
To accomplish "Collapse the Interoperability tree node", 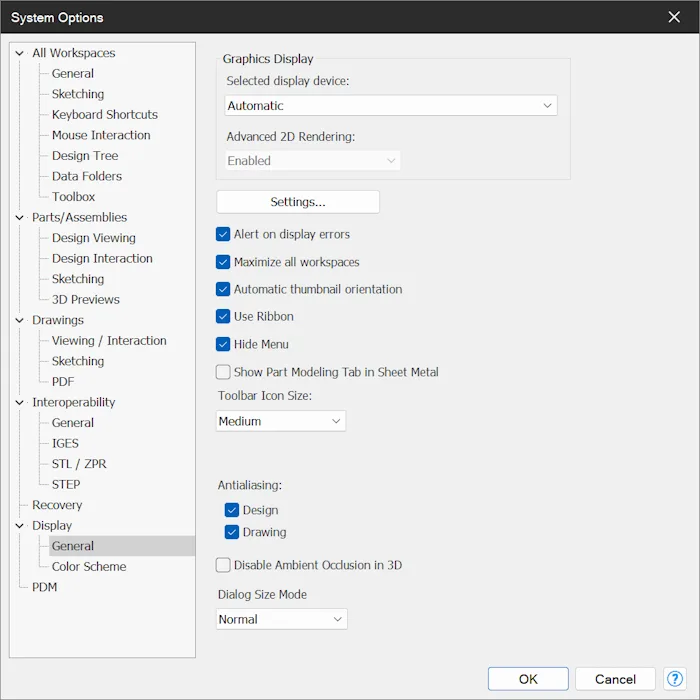I will click(19, 402).
